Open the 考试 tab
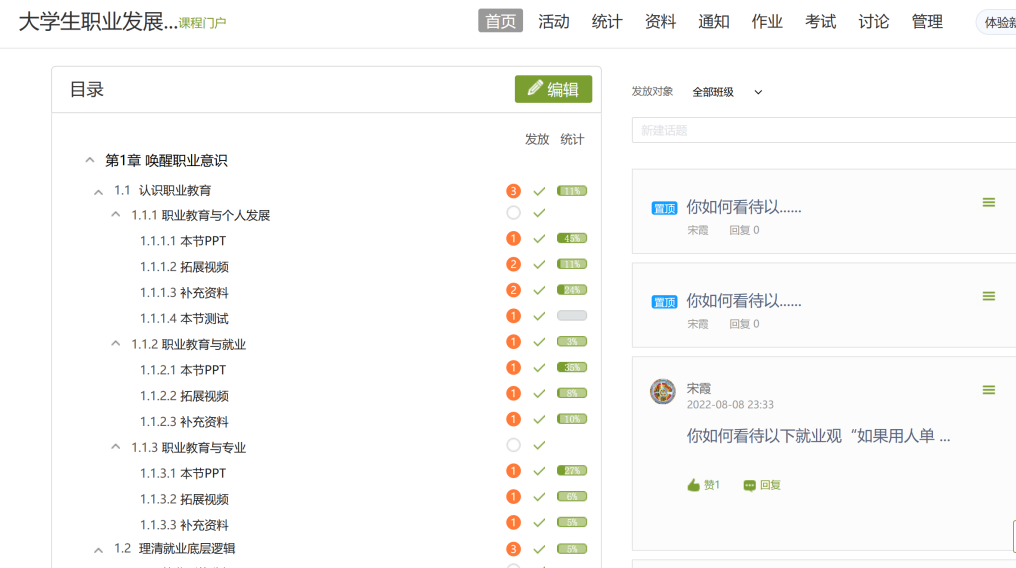 [820, 21]
